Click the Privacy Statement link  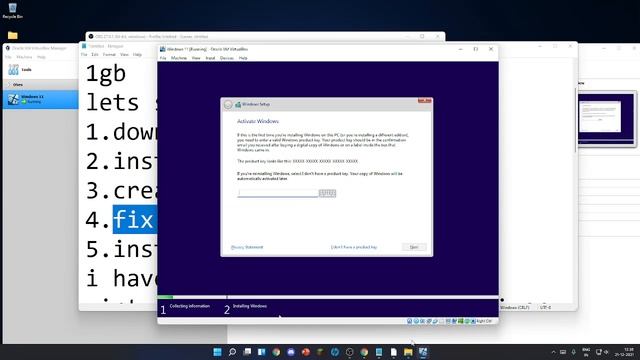click(x=247, y=247)
